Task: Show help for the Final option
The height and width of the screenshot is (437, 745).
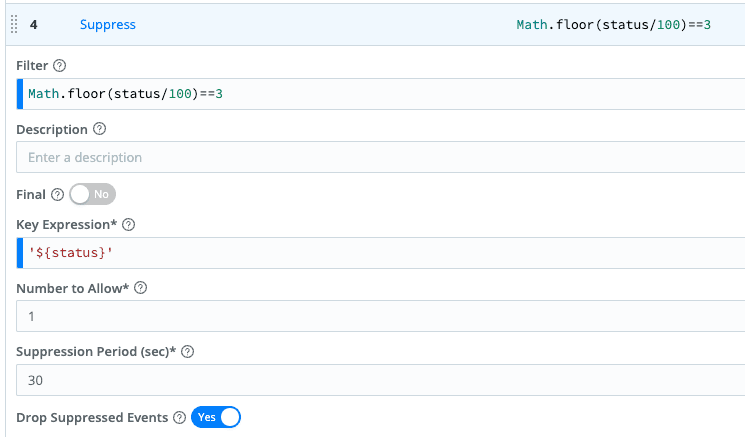Action: point(57,194)
